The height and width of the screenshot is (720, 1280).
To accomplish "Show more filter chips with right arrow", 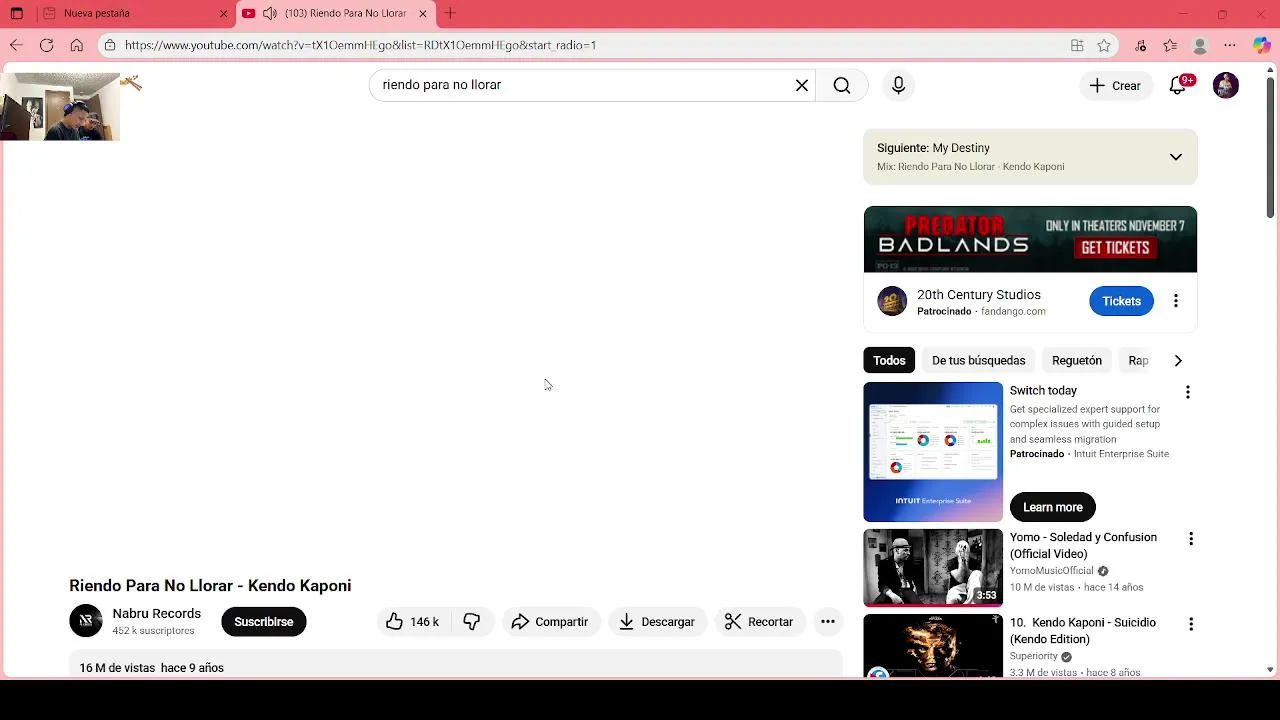I will (x=1178, y=361).
